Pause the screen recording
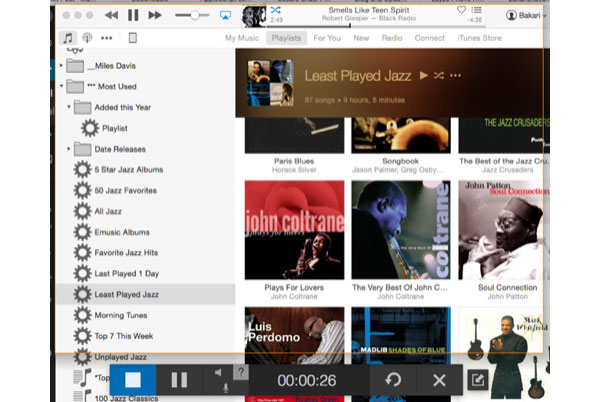This screenshot has width=600, height=402. pyautogui.click(x=179, y=380)
